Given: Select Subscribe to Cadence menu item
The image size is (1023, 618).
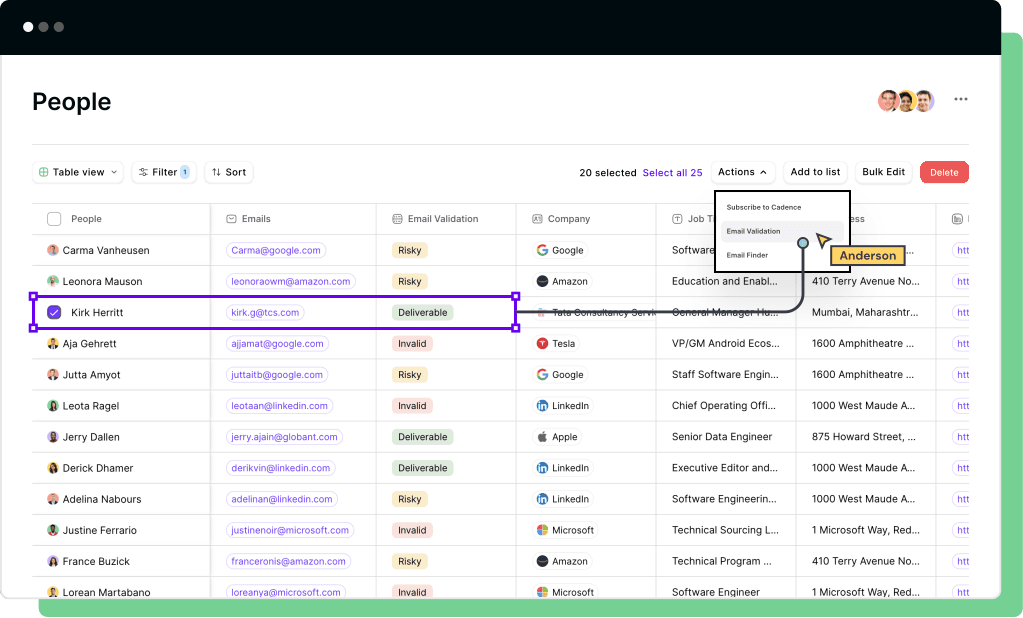Looking at the screenshot, I should [763, 207].
